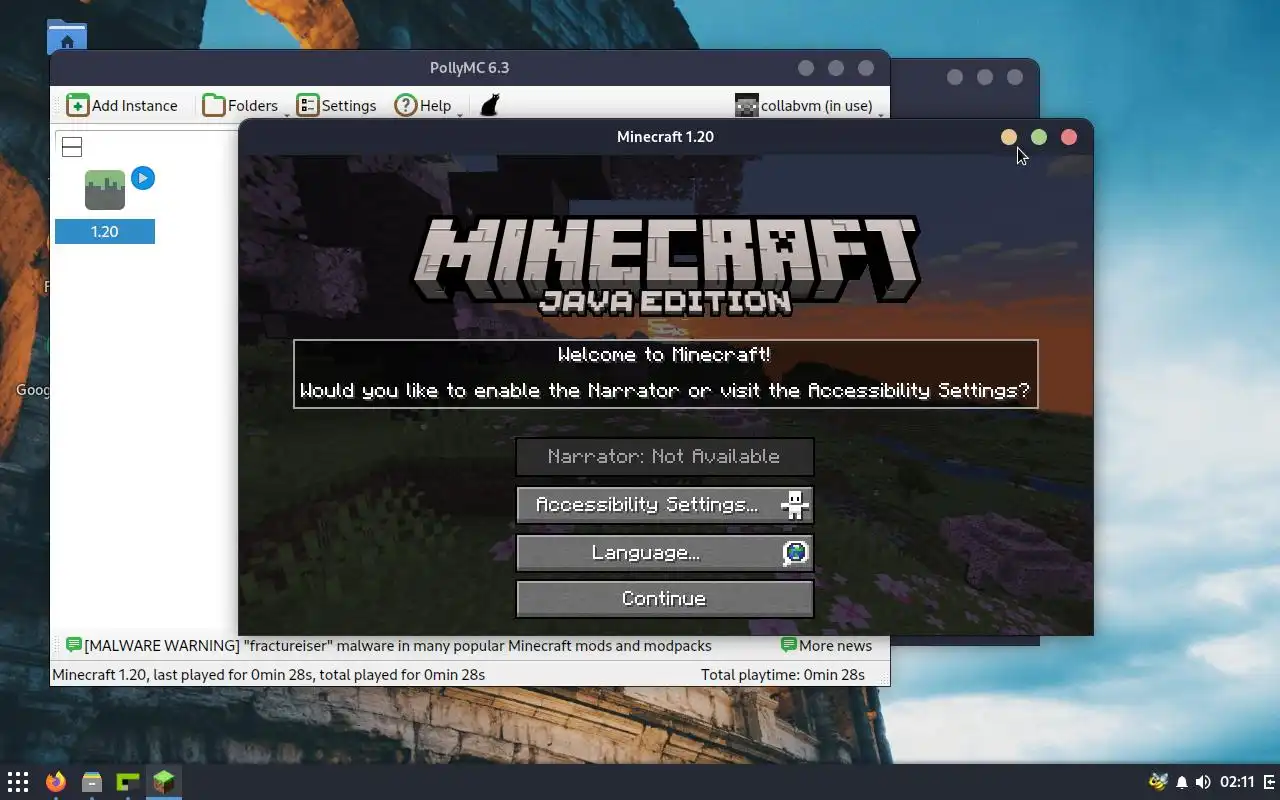
Task: Minimize the Minecraft 1.20 window
Action: click(1009, 137)
